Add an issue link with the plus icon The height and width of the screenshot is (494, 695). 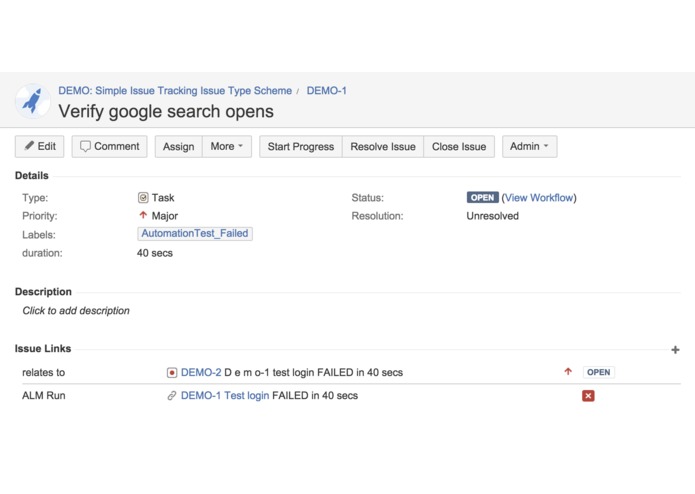click(x=675, y=350)
